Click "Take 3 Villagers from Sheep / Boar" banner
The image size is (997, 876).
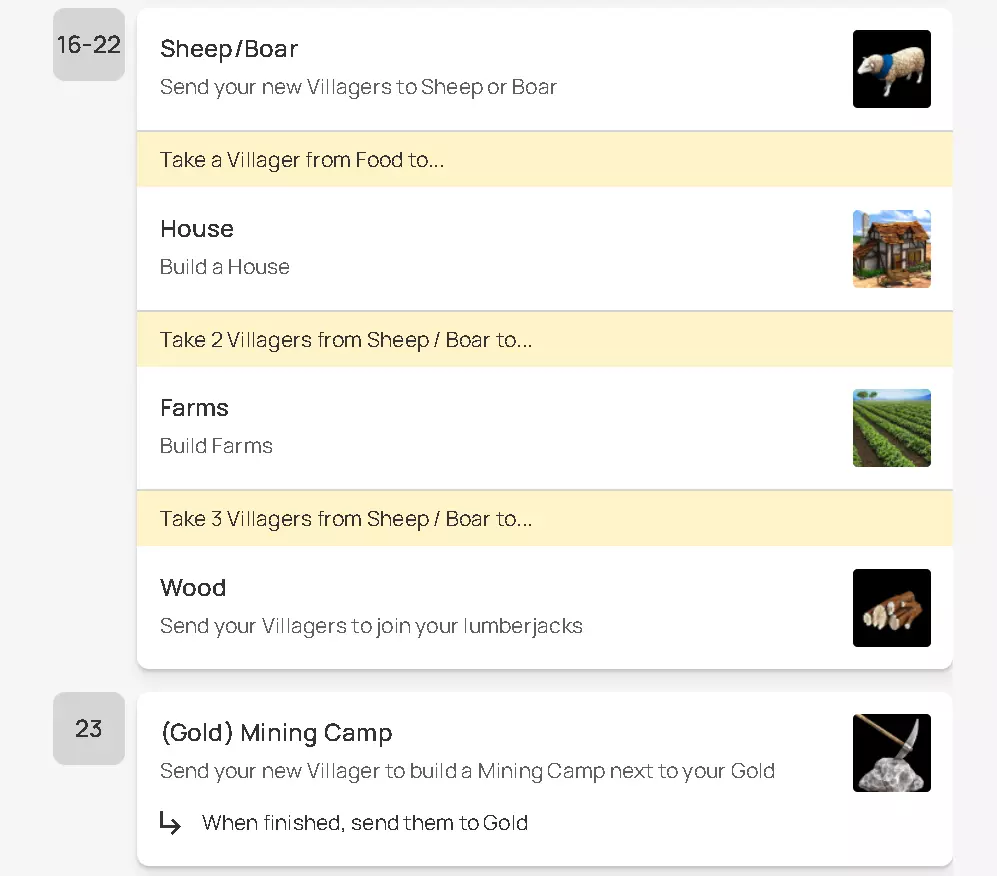click(346, 519)
